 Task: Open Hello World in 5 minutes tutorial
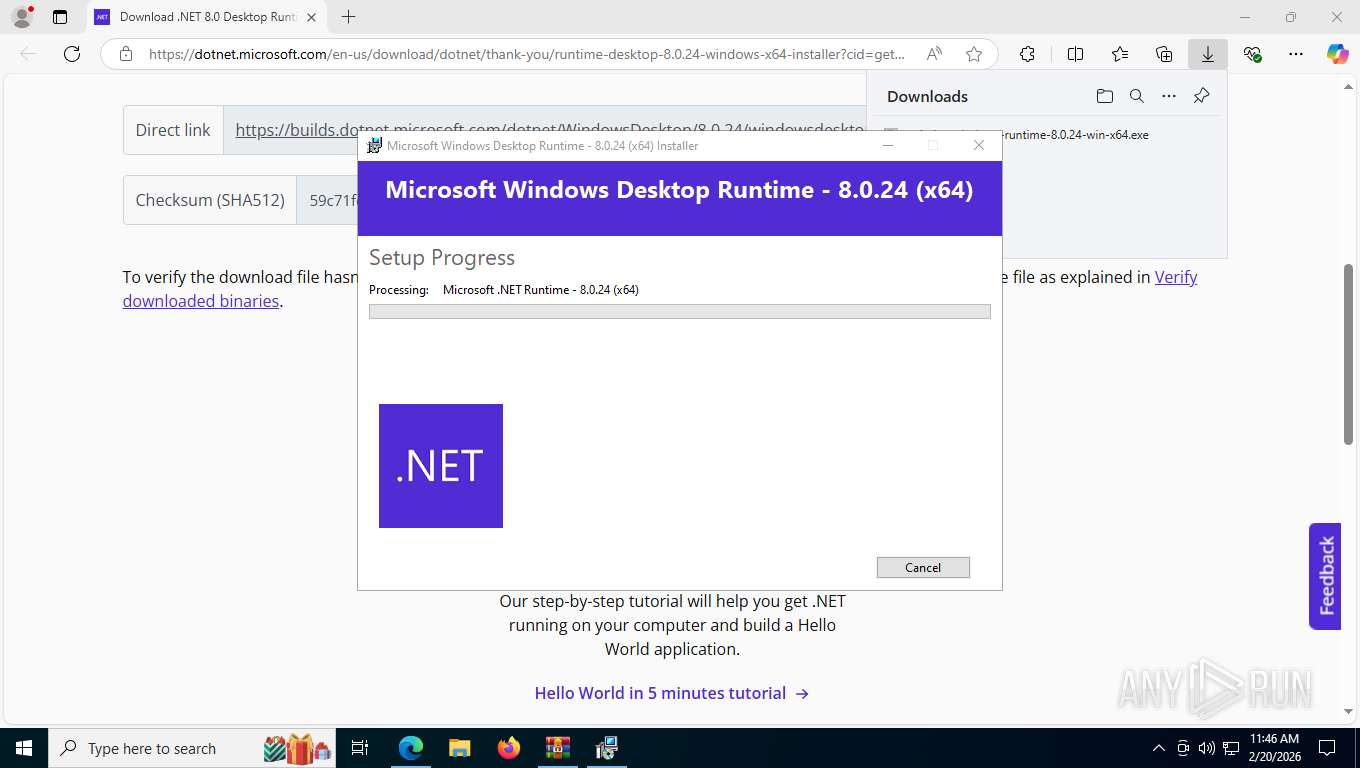click(672, 693)
